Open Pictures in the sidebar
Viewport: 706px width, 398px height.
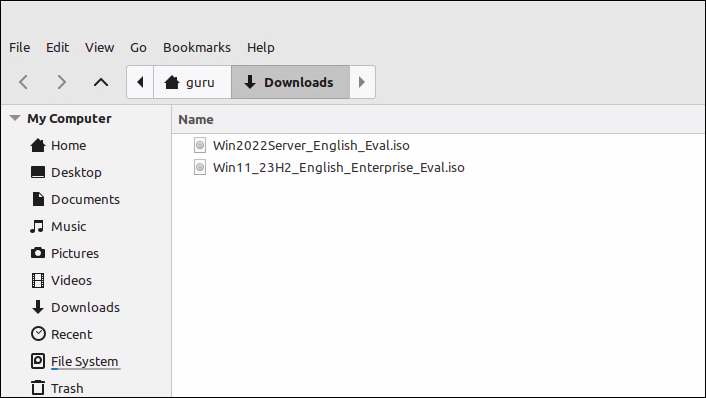(x=75, y=253)
